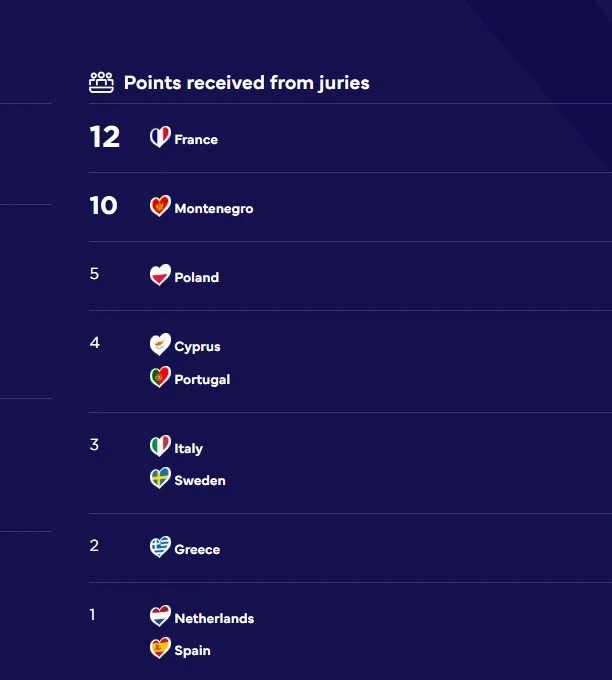Select the Poland country name
Viewport: 612px width, 680px height.
point(196,278)
